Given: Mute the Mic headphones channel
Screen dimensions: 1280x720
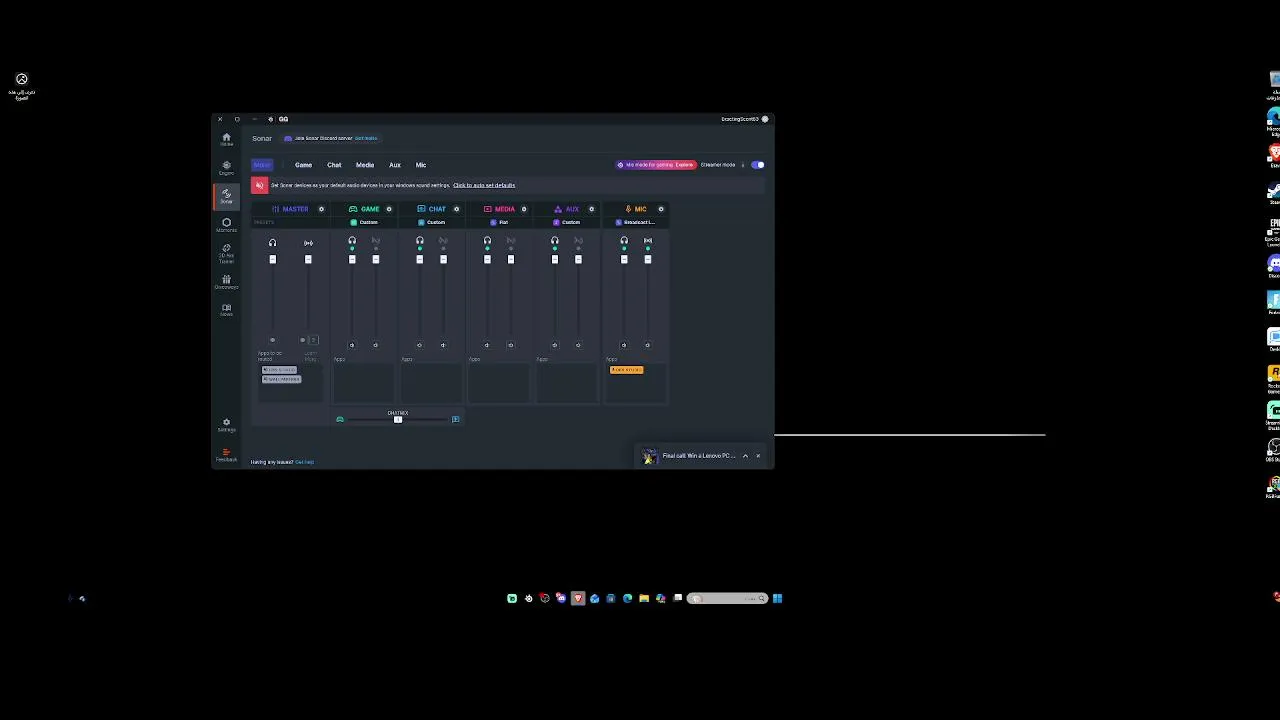Looking at the screenshot, I should [x=623, y=345].
